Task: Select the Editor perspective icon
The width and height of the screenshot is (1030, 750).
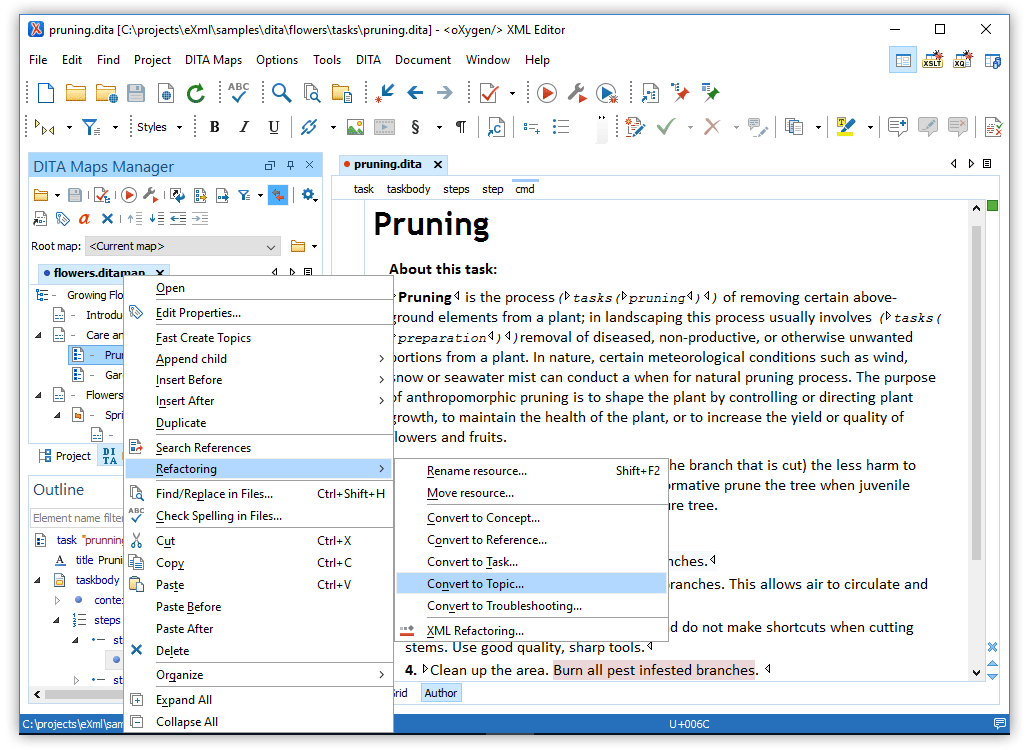Action: [x=903, y=60]
